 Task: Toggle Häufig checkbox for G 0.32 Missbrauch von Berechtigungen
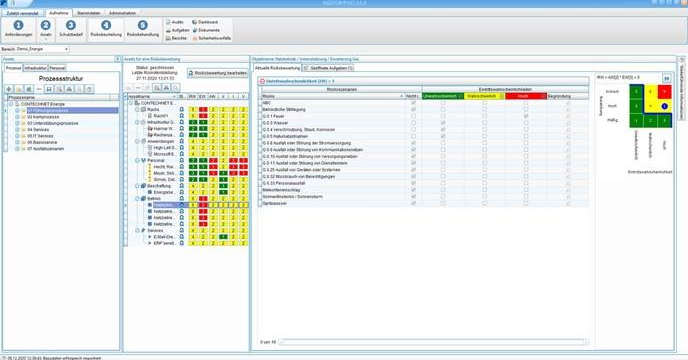(526, 176)
